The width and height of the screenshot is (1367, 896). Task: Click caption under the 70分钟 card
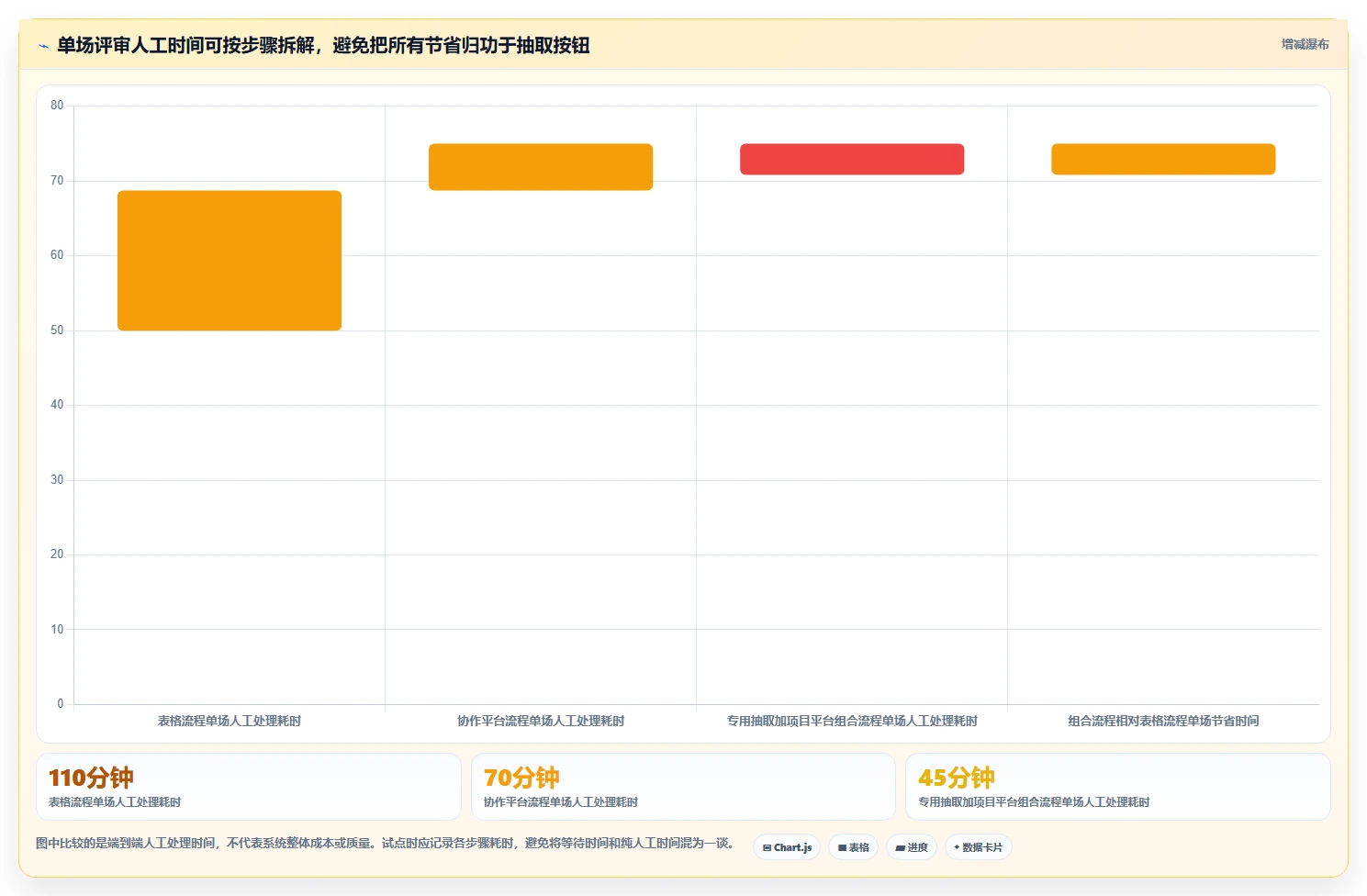point(561,802)
